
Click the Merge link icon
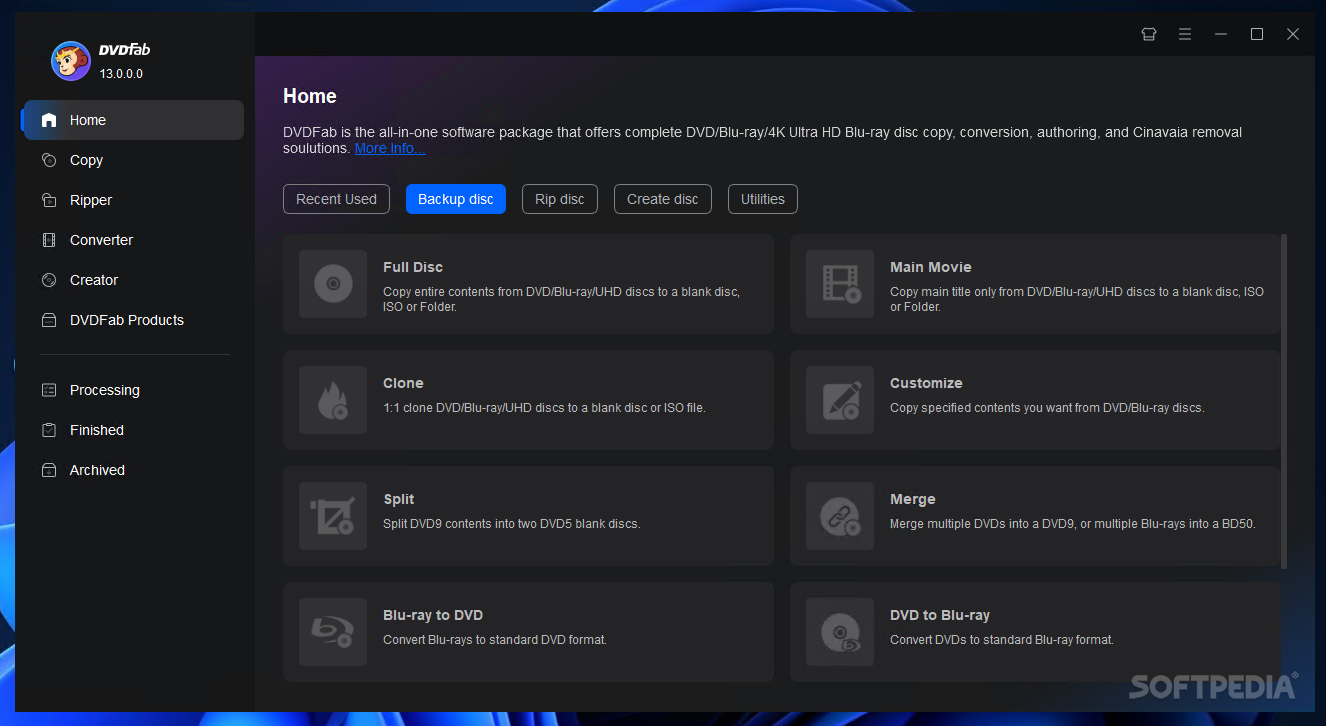(x=840, y=516)
